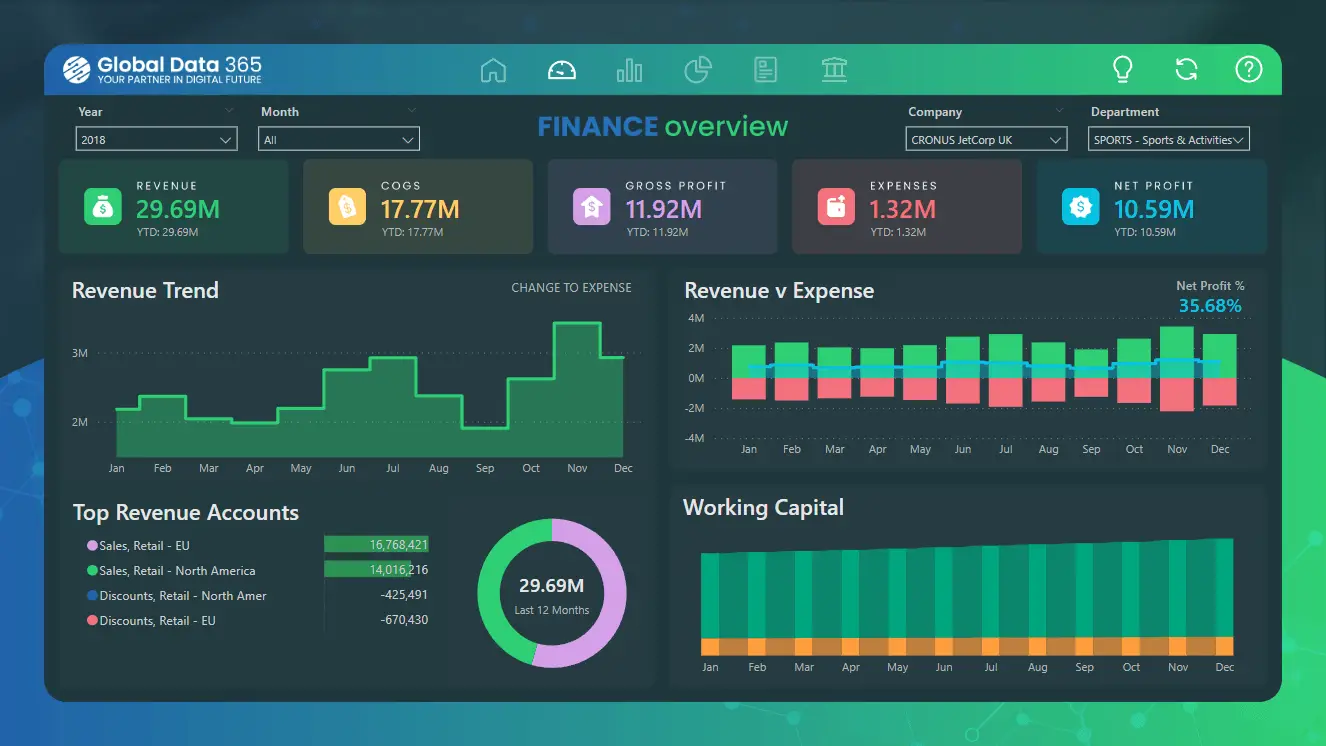Select the Net Profit 10.59M card
The height and width of the screenshot is (746, 1326).
tap(1152, 207)
